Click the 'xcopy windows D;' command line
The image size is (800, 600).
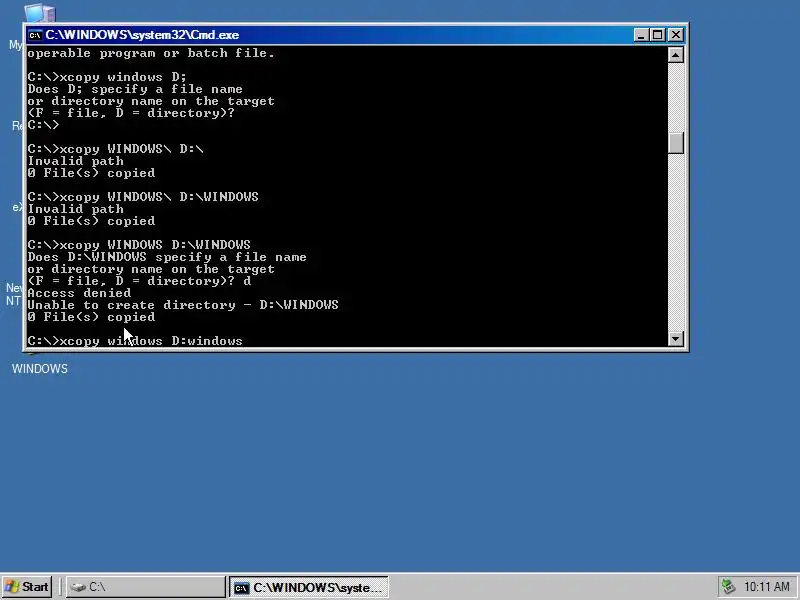(107, 78)
